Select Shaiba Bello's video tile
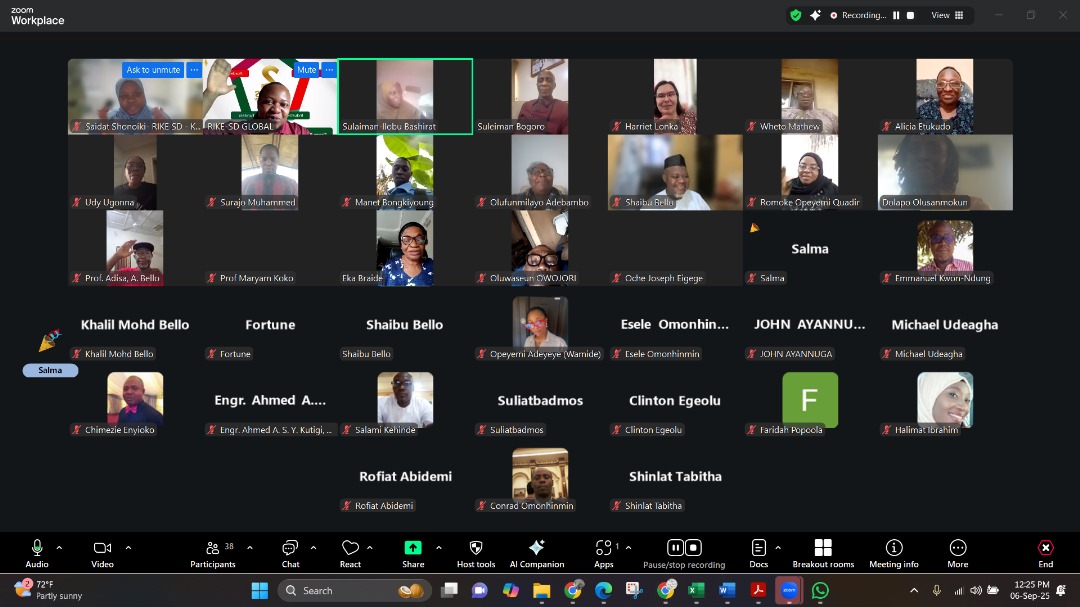The height and width of the screenshot is (607, 1080). coord(675,172)
